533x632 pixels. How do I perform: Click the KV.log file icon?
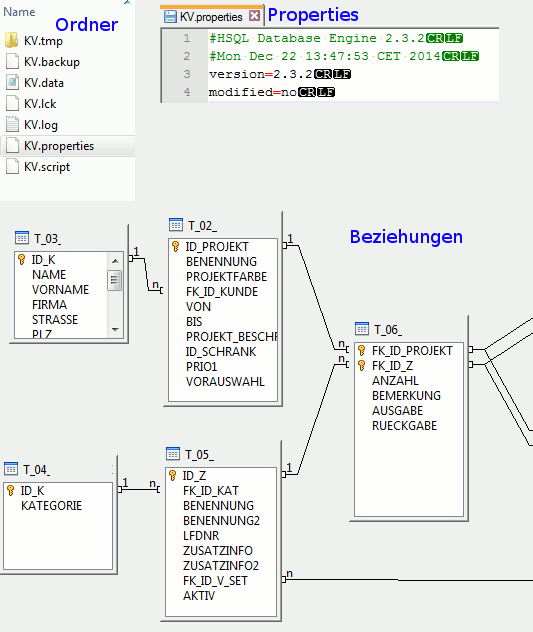tap(12, 124)
